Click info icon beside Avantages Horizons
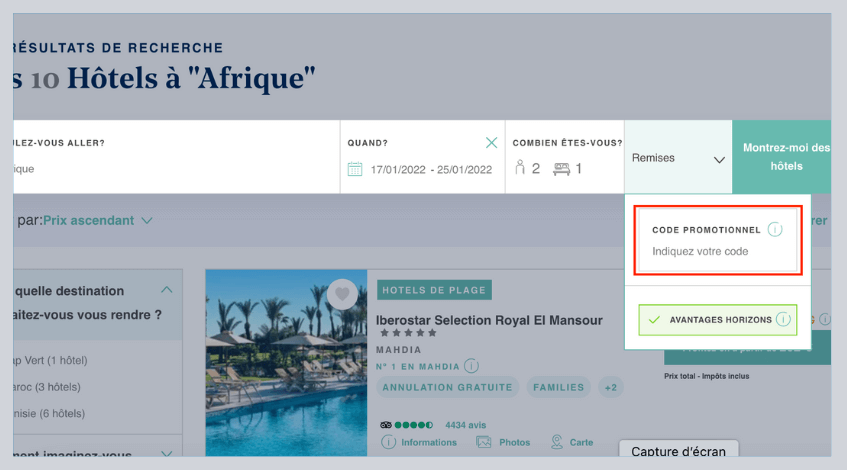This screenshot has height=470, width=847. (783, 320)
